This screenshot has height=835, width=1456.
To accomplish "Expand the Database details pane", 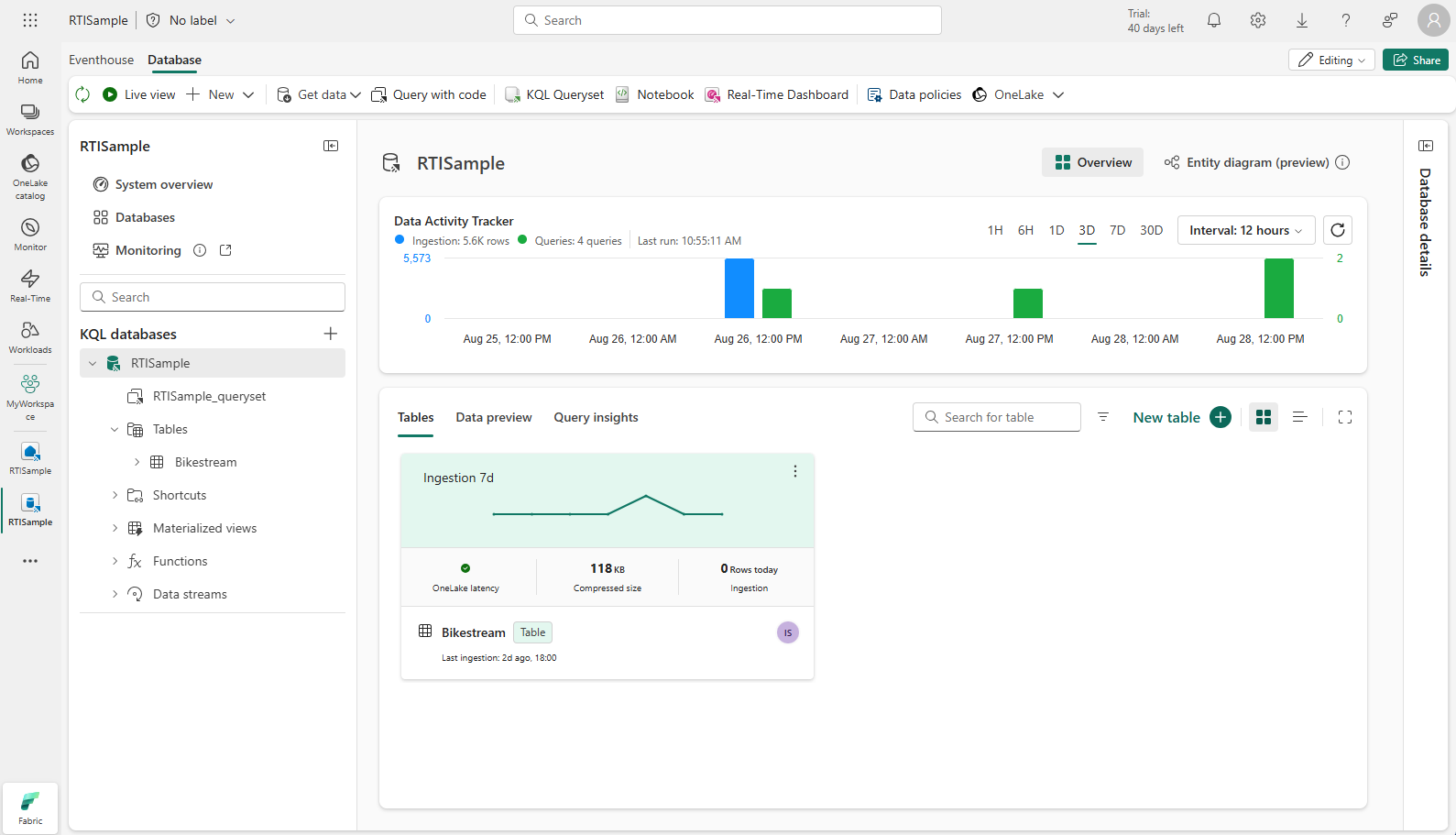I will (1426, 146).
